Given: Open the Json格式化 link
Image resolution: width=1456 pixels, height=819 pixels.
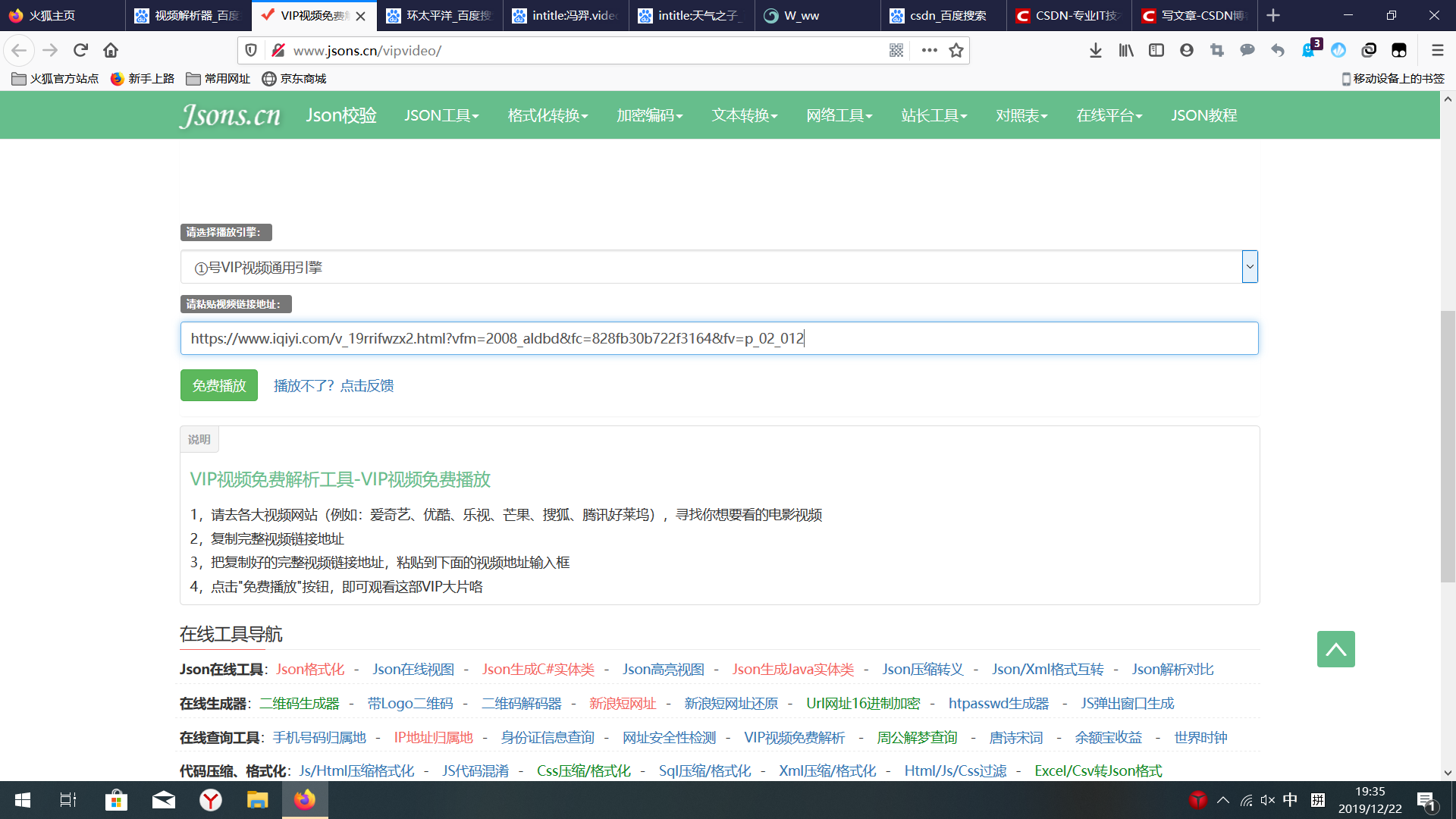Looking at the screenshot, I should pos(312,669).
